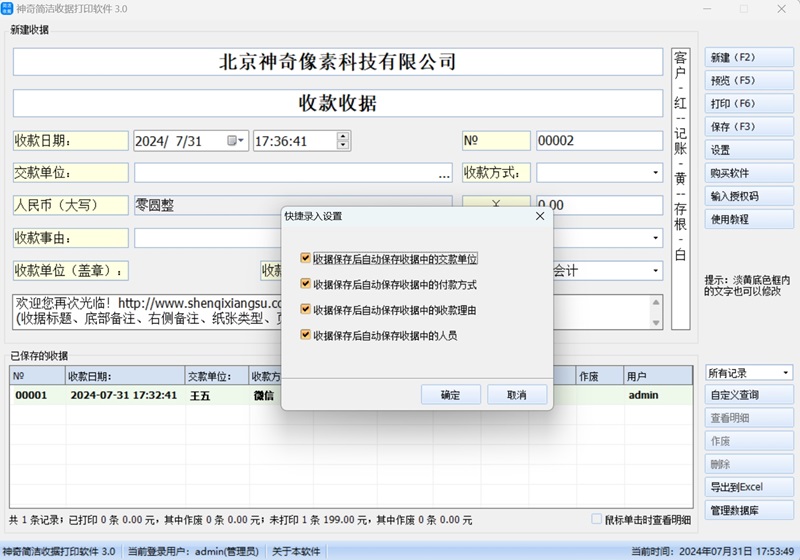Close the 快捷录入设置 dialog with X
This screenshot has width=800, height=560.
click(x=540, y=216)
